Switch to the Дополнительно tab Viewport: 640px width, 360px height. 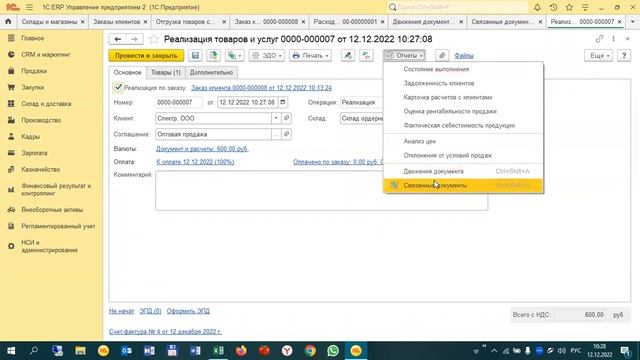[x=211, y=72]
